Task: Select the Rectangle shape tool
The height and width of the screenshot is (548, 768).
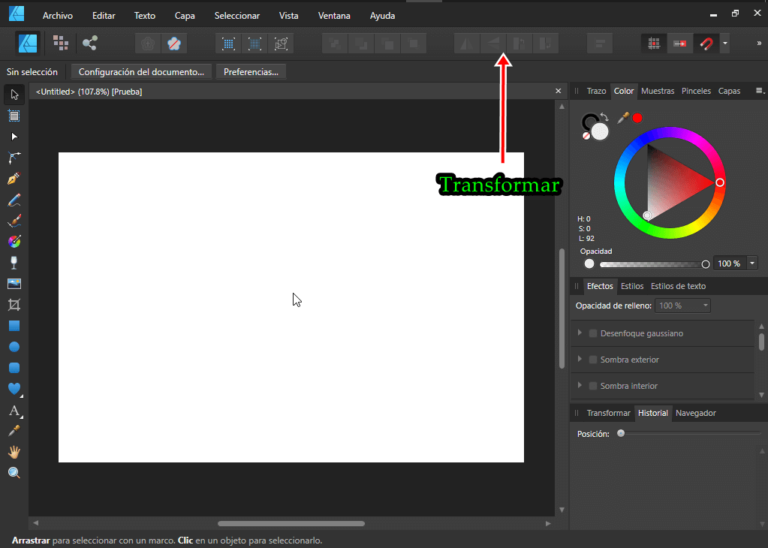Action: pyautogui.click(x=14, y=325)
